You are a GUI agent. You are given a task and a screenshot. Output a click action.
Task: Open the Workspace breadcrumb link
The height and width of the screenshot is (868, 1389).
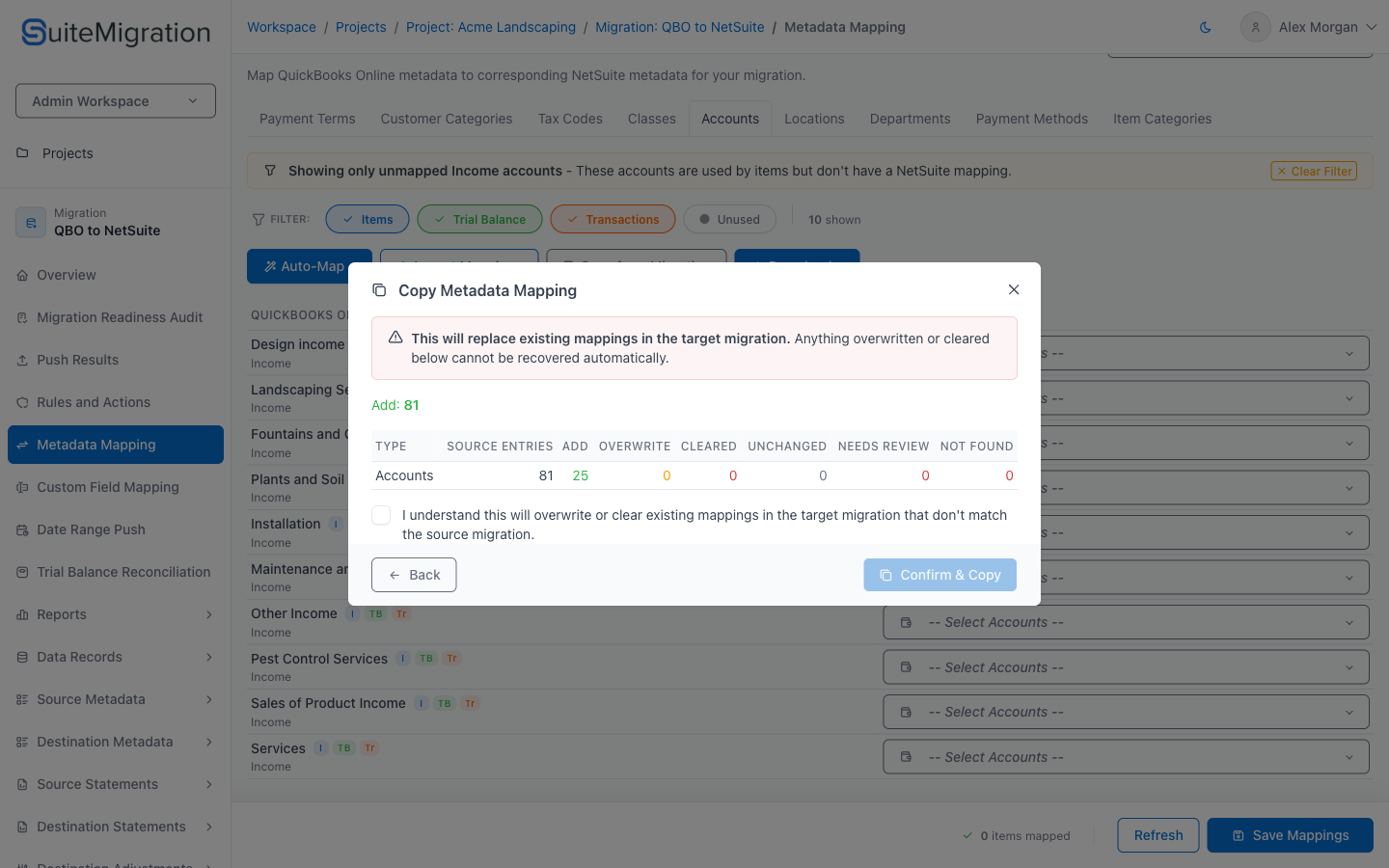(282, 27)
